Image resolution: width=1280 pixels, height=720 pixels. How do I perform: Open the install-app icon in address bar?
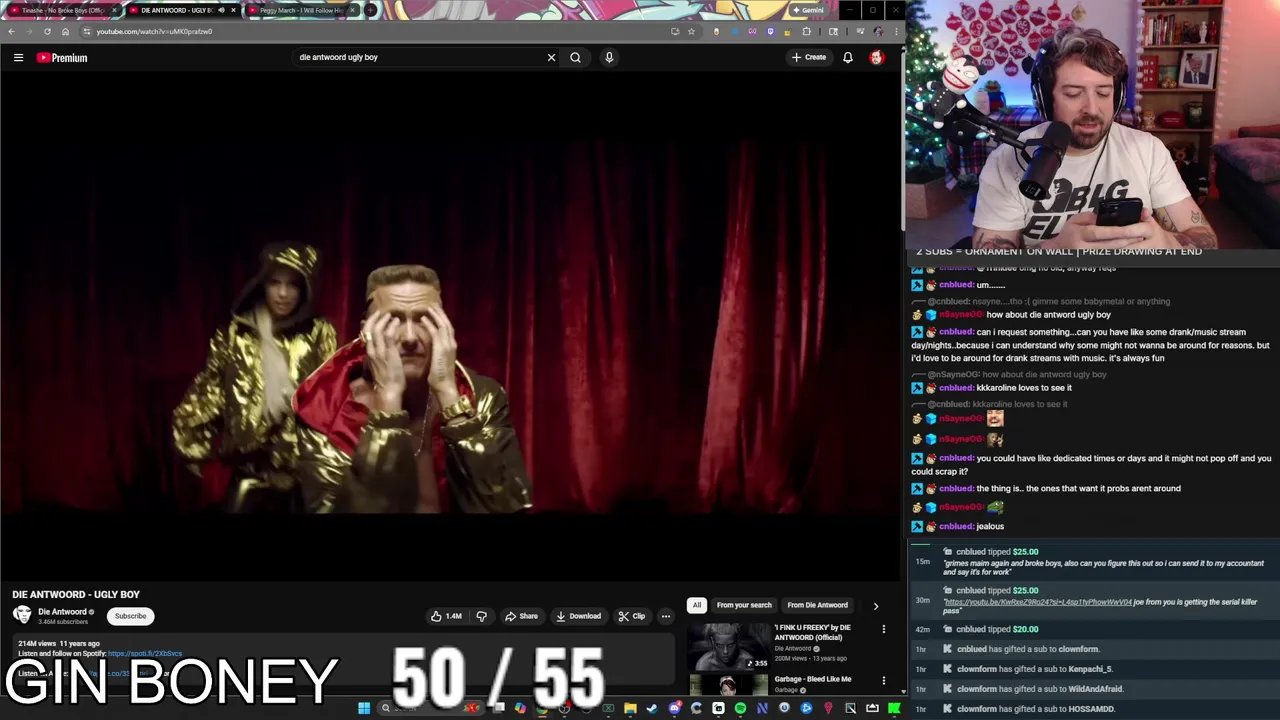tap(675, 31)
